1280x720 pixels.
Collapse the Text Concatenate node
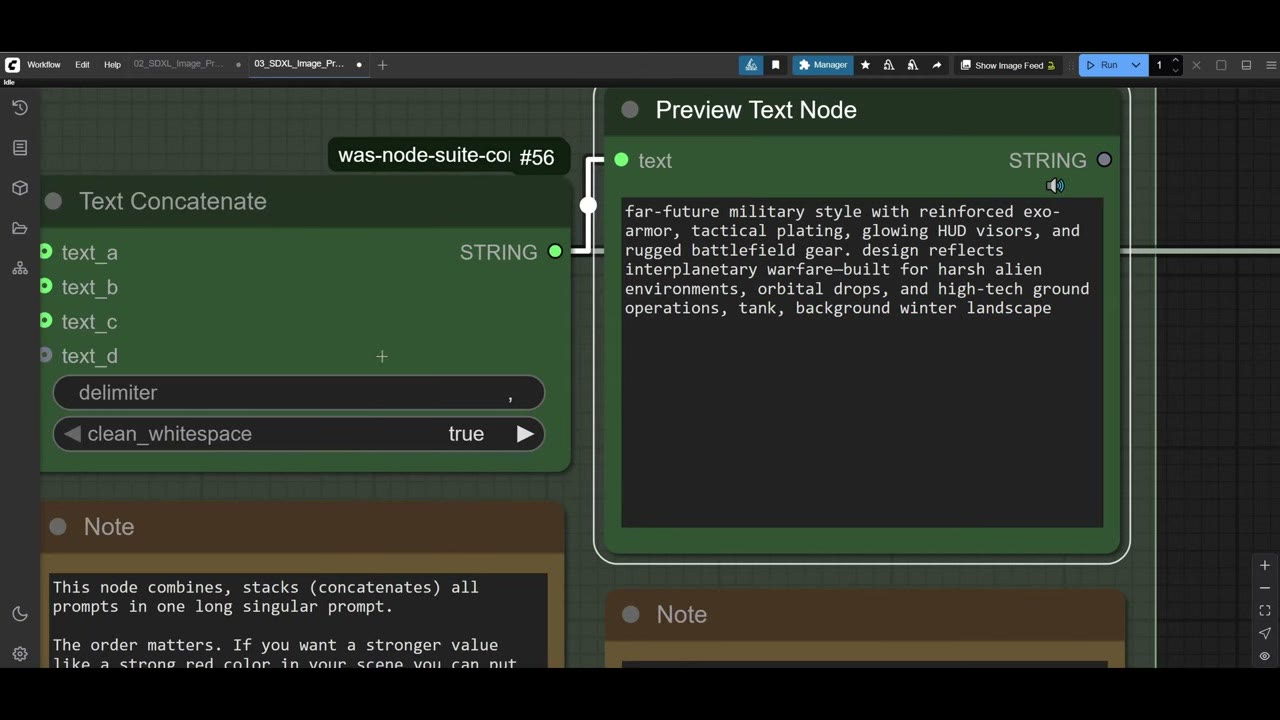(54, 201)
